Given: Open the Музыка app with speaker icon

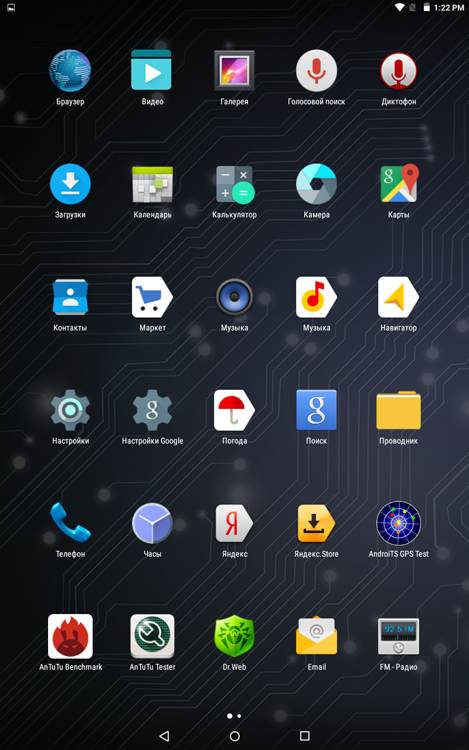Looking at the screenshot, I should point(234,297).
